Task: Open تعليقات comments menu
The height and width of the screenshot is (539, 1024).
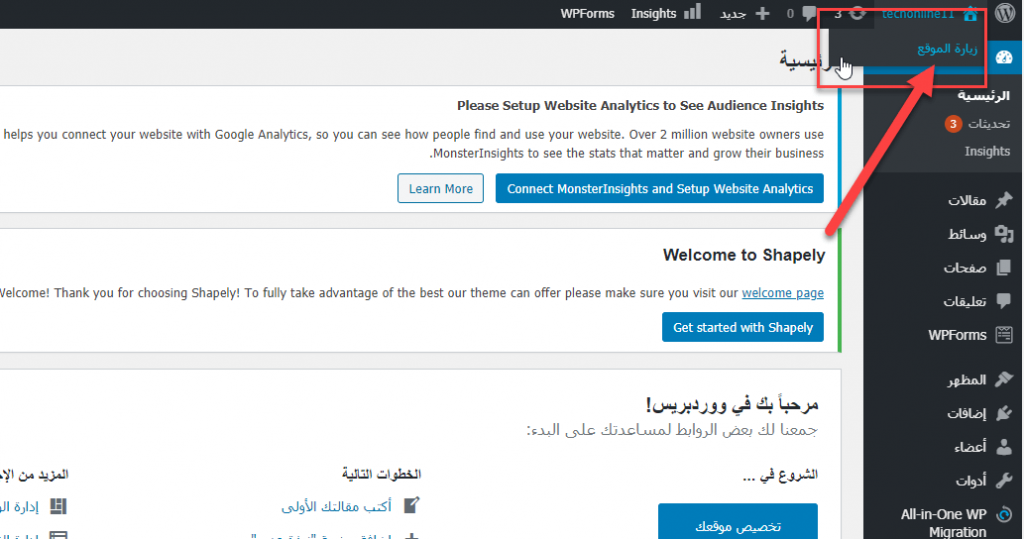Action: (965, 301)
